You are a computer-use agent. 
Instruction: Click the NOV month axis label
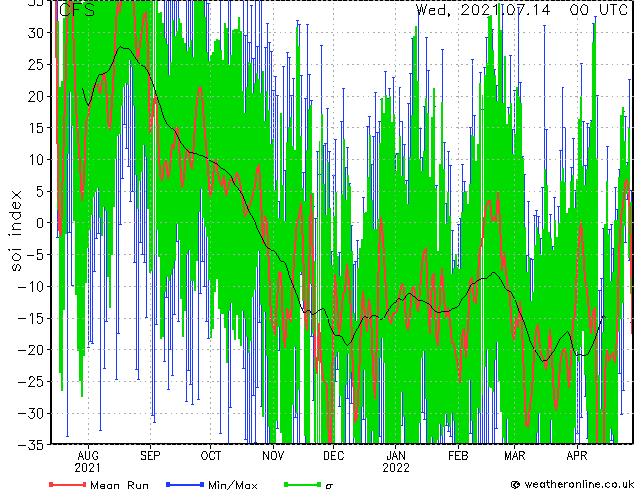(273, 456)
